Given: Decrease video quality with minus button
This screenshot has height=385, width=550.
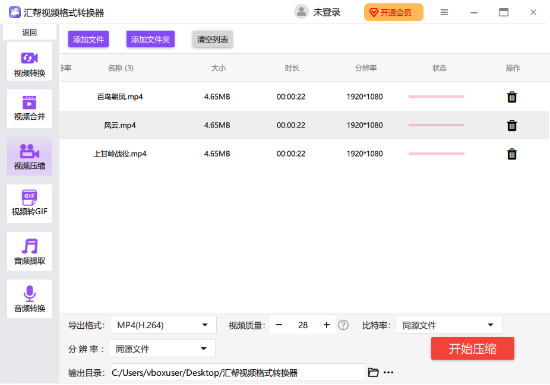Looking at the screenshot, I should [279, 325].
